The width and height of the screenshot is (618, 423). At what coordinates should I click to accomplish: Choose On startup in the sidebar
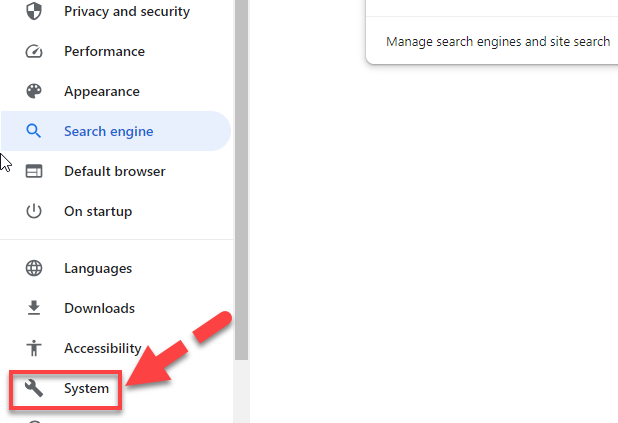[x=98, y=211]
